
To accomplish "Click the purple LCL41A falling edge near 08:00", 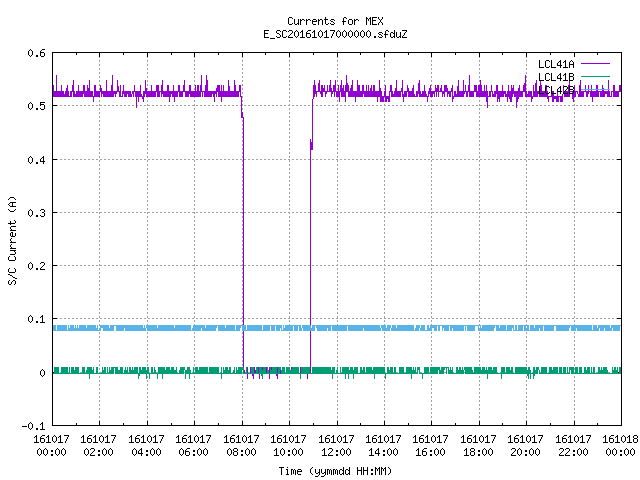I will (243, 245).
